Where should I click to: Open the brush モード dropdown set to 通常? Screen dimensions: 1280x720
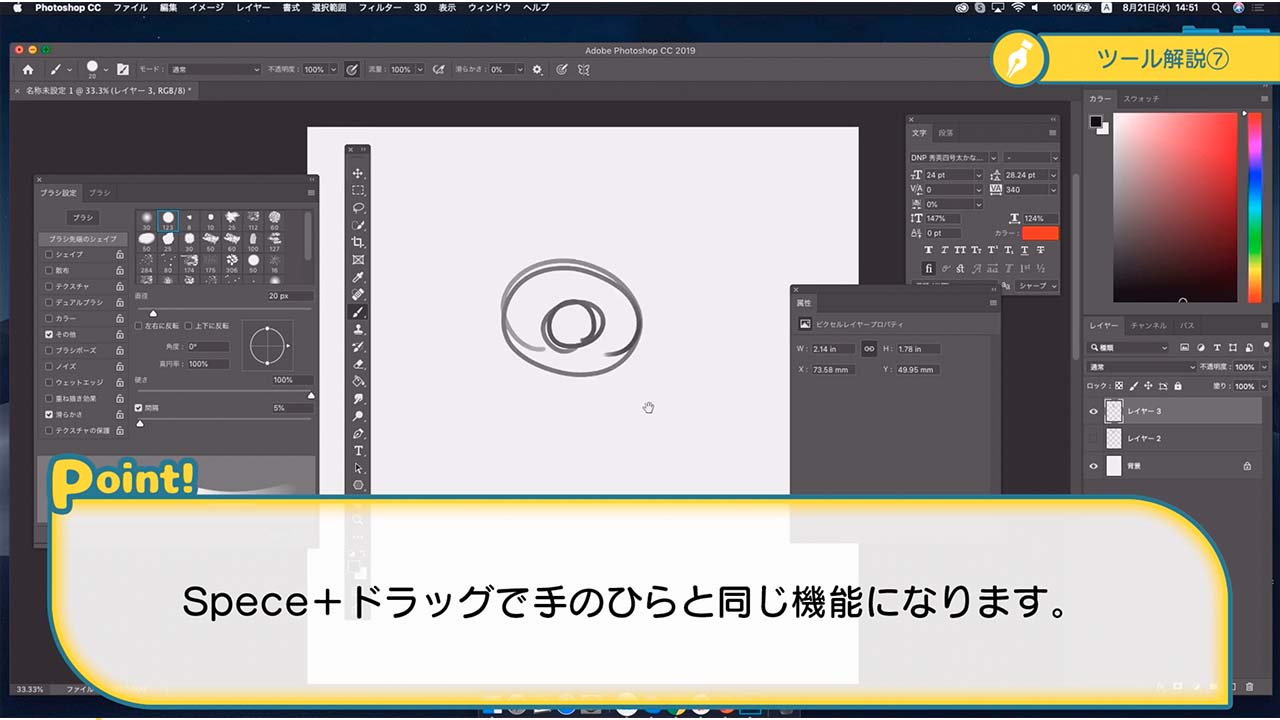point(213,70)
